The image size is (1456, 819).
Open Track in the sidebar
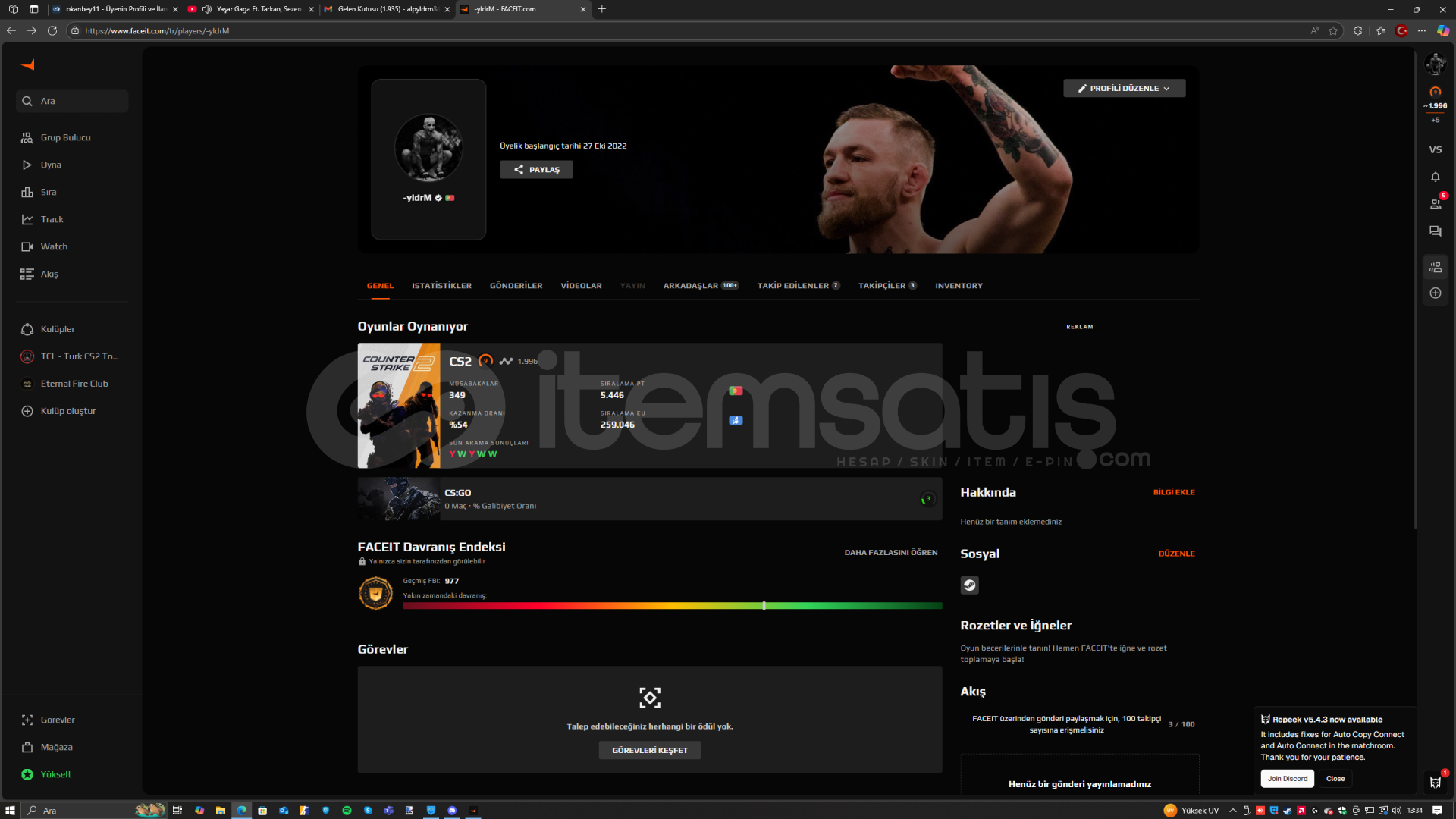[x=52, y=219]
